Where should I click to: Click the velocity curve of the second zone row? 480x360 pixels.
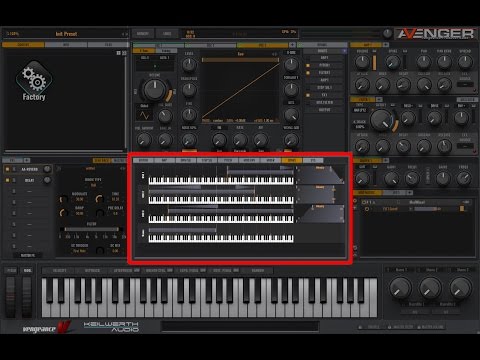point(315,195)
